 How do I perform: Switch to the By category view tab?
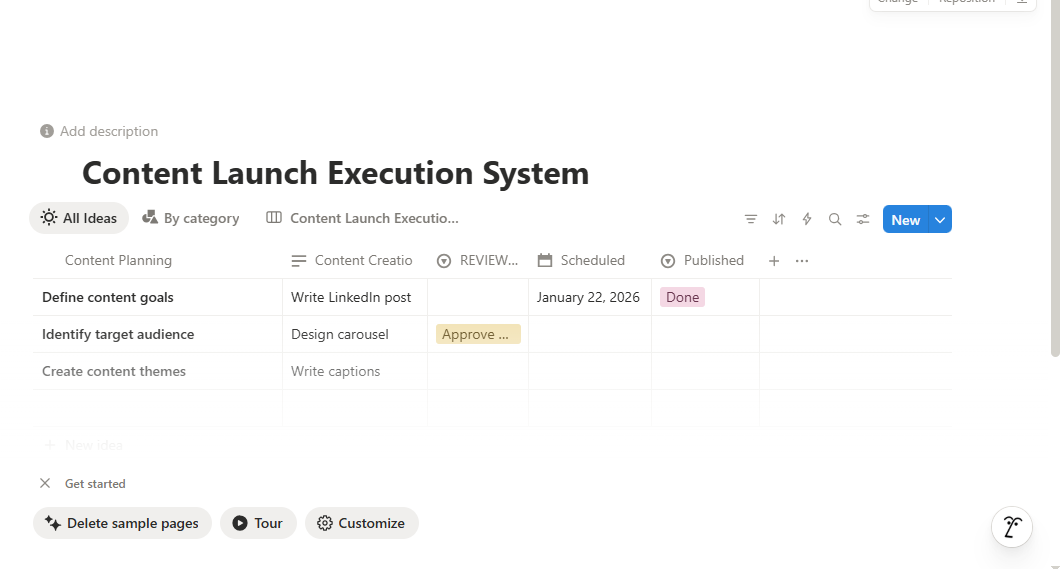(190, 218)
